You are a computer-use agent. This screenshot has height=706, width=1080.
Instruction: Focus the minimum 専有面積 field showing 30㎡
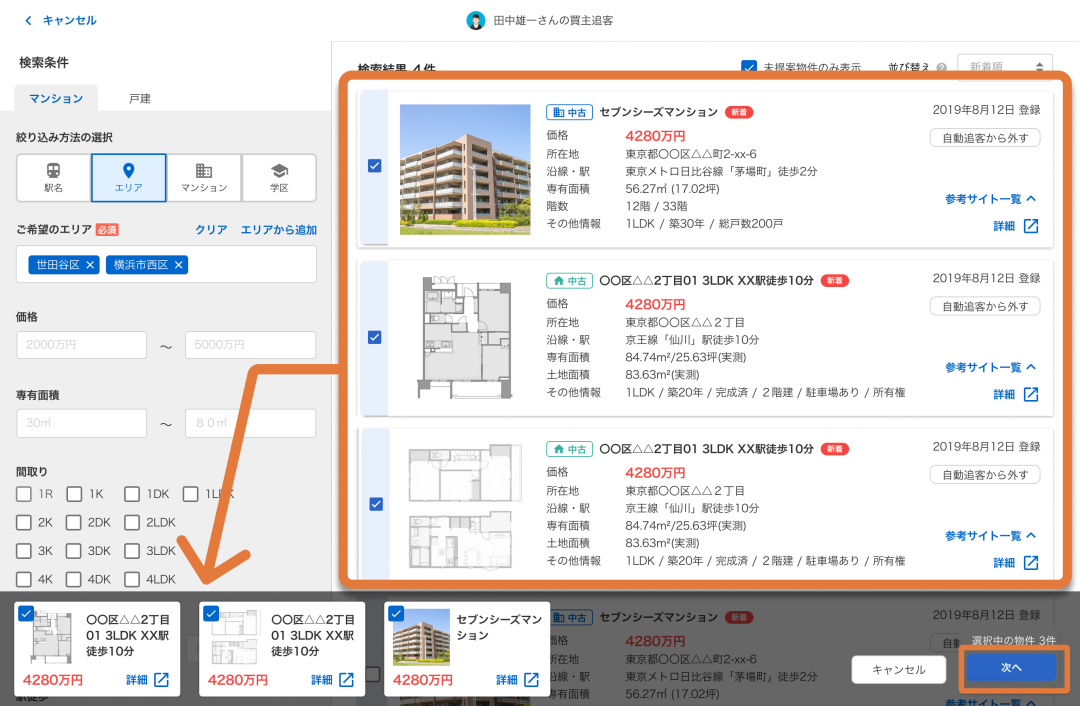82,423
